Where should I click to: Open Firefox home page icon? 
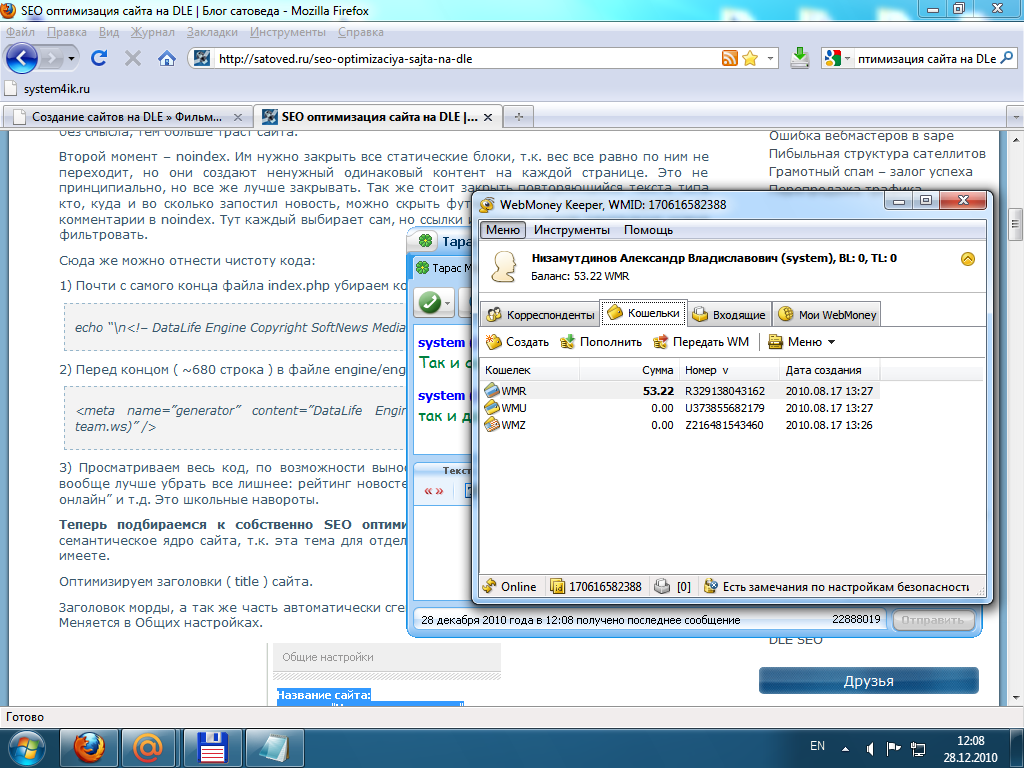(x=167, y=59)
